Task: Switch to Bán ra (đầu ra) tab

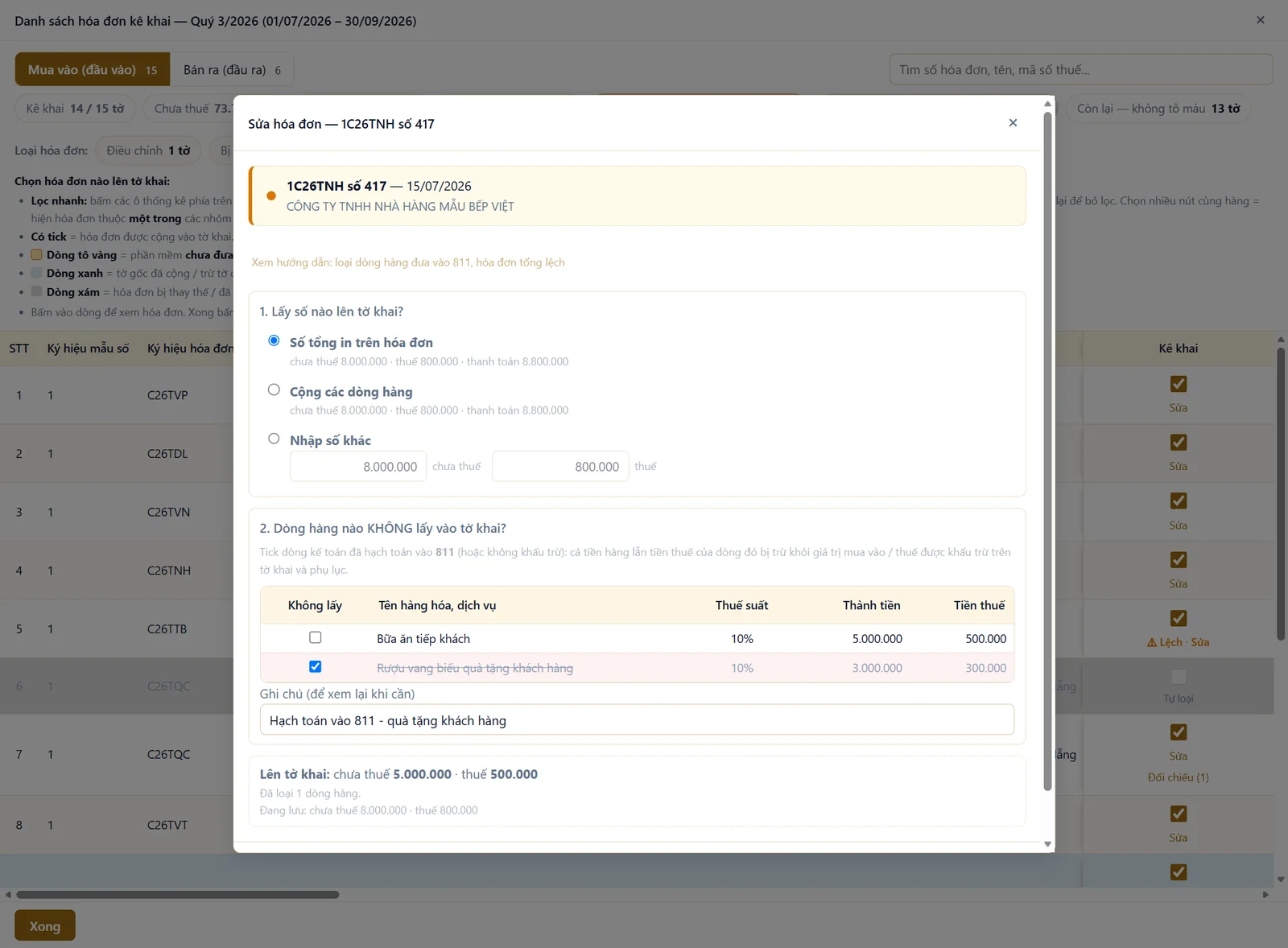Action: [x=232, y=70]
